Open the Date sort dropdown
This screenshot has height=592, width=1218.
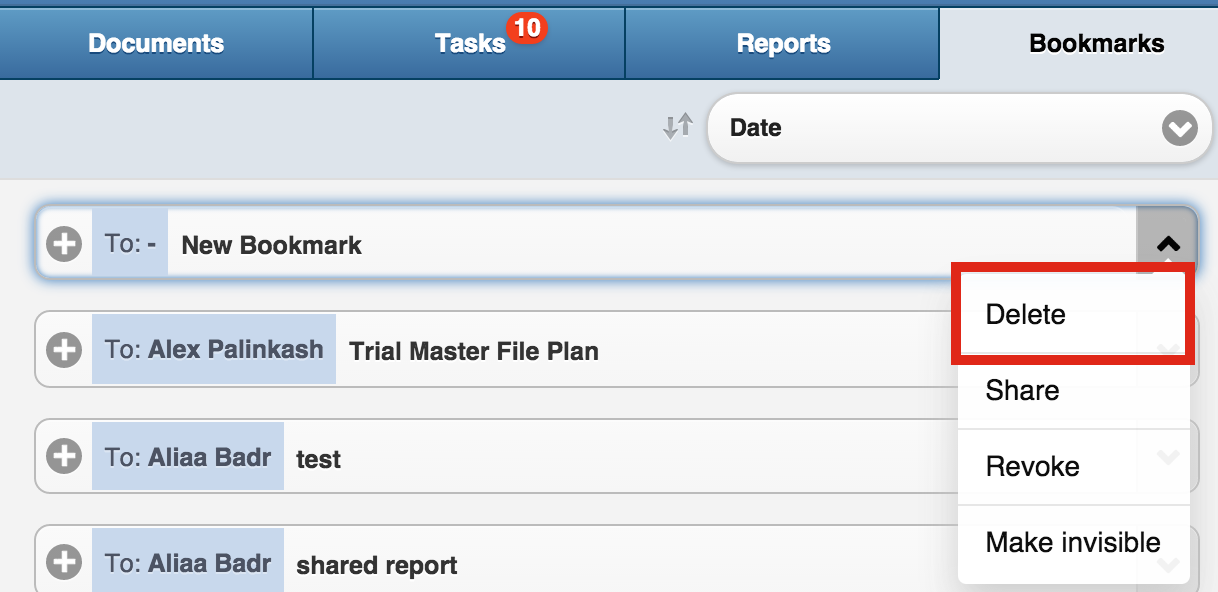pos(958,128)
